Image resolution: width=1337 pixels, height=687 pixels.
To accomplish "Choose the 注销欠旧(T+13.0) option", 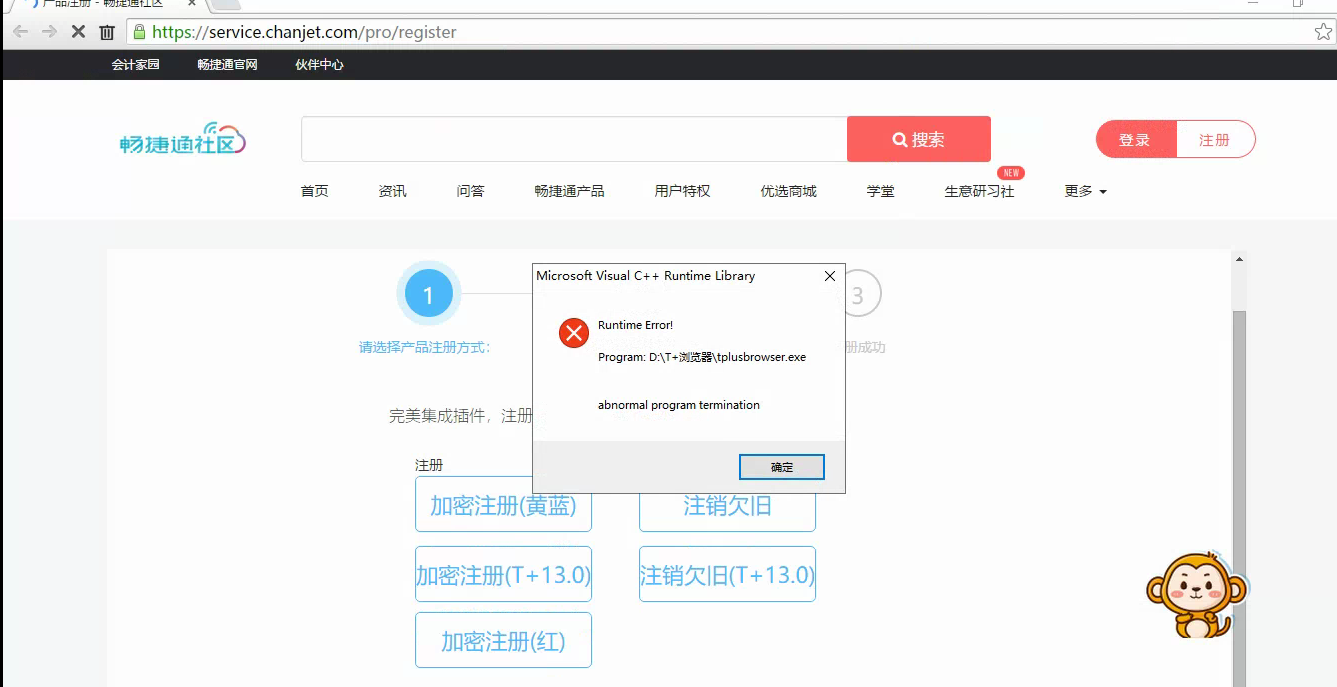I will point(727,574).
